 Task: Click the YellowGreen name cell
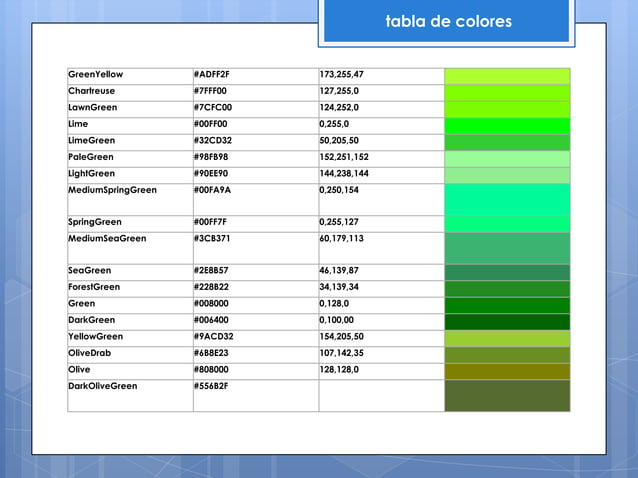[x=129, y=337]
